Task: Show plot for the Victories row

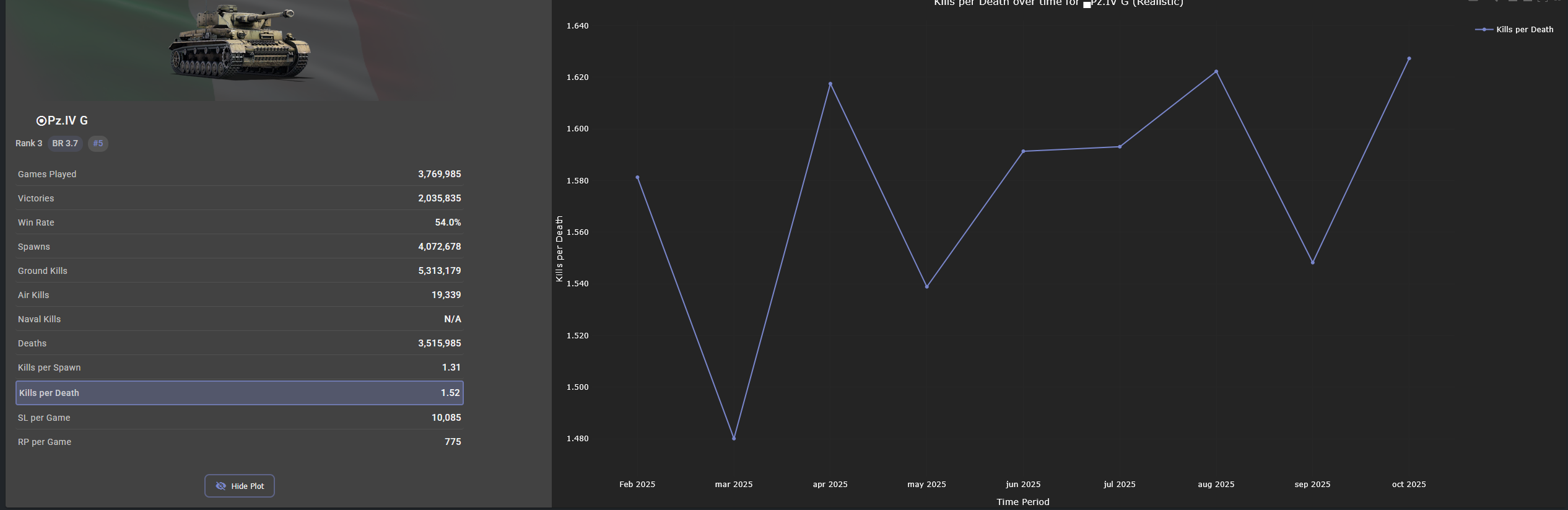Action: [239, 198]
